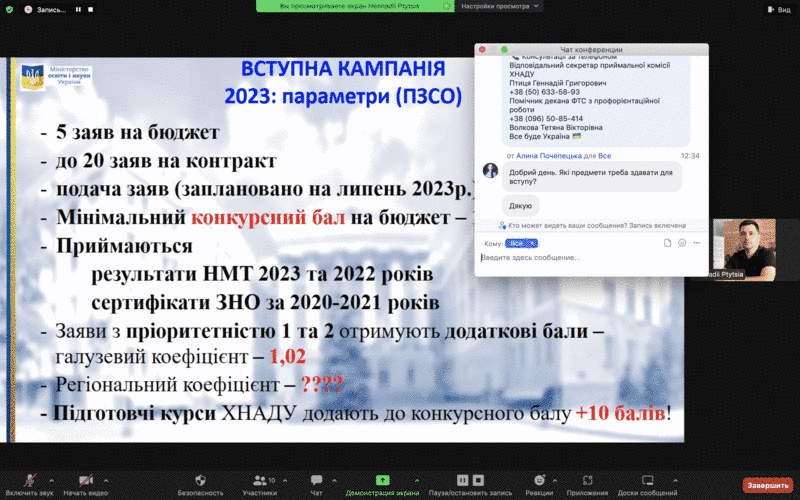Expand arrow next to Участники

pos(285,481)
